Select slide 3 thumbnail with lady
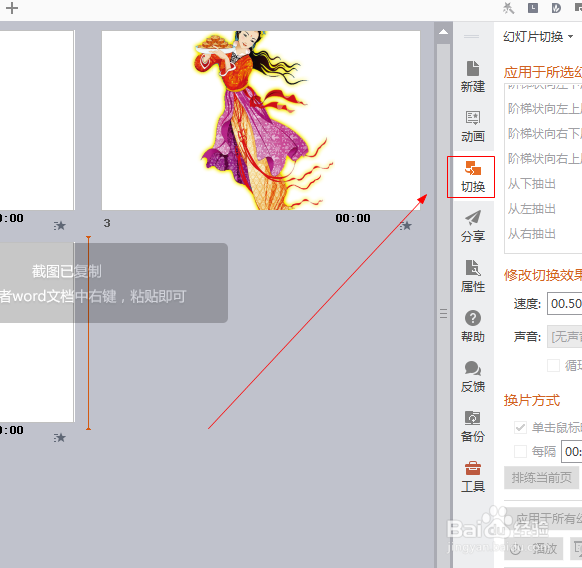 (x=261, y=120)
